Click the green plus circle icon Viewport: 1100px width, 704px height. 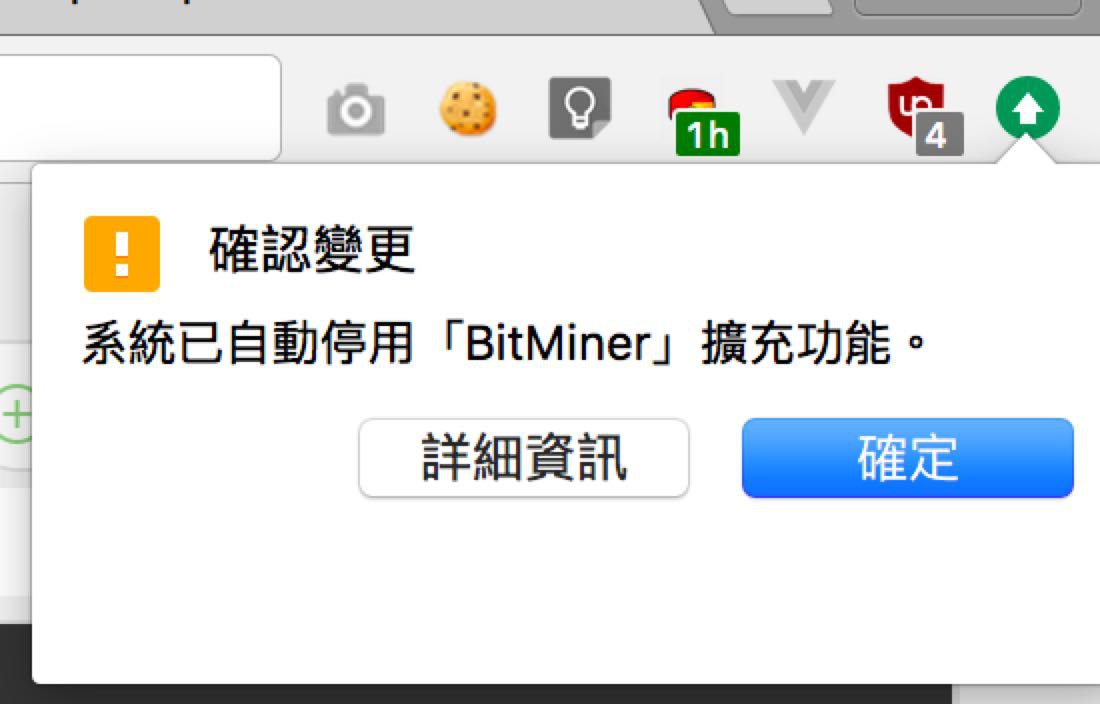pyautogui.click(x=15, y=415)
